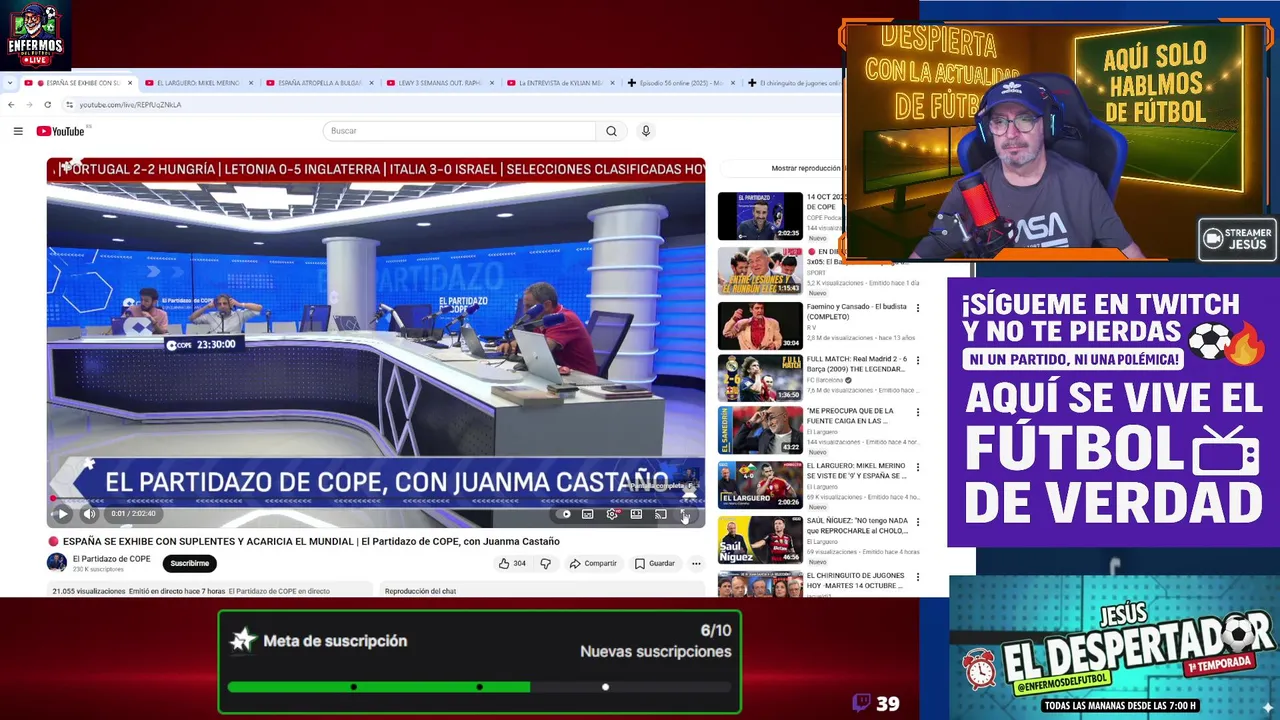Switch to theater mode in the player

(x=636, y=514)
